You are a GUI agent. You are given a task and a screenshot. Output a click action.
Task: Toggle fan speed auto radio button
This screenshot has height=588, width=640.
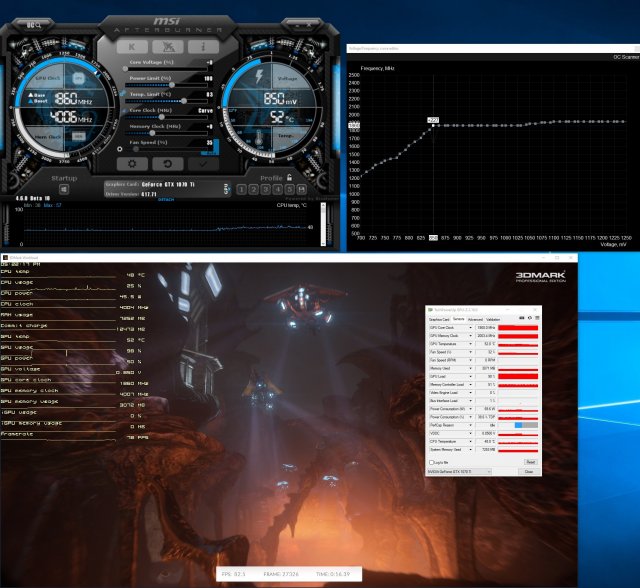120,149
